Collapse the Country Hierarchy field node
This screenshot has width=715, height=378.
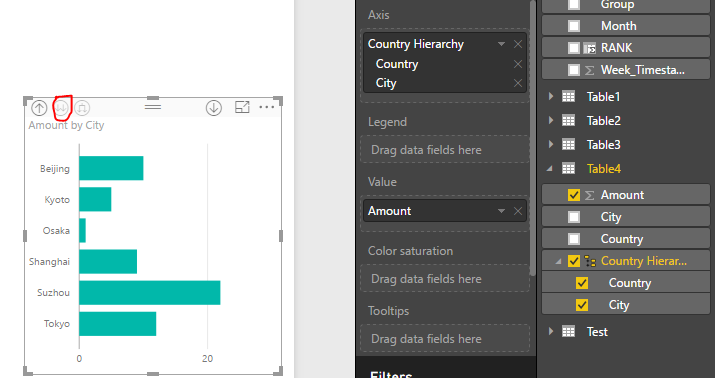point(558,261)
